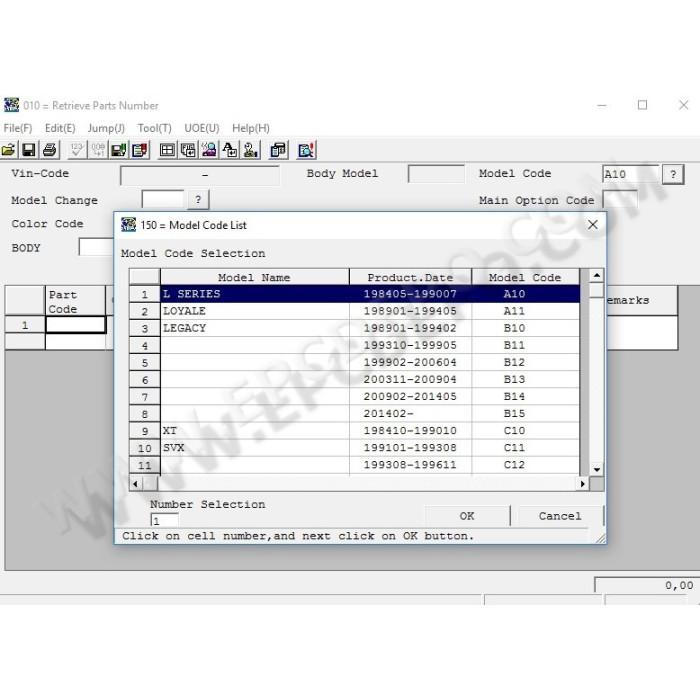Open the Model Code question mark lookup
Viewport: 700px width, 700px height.
pos(673,174)
